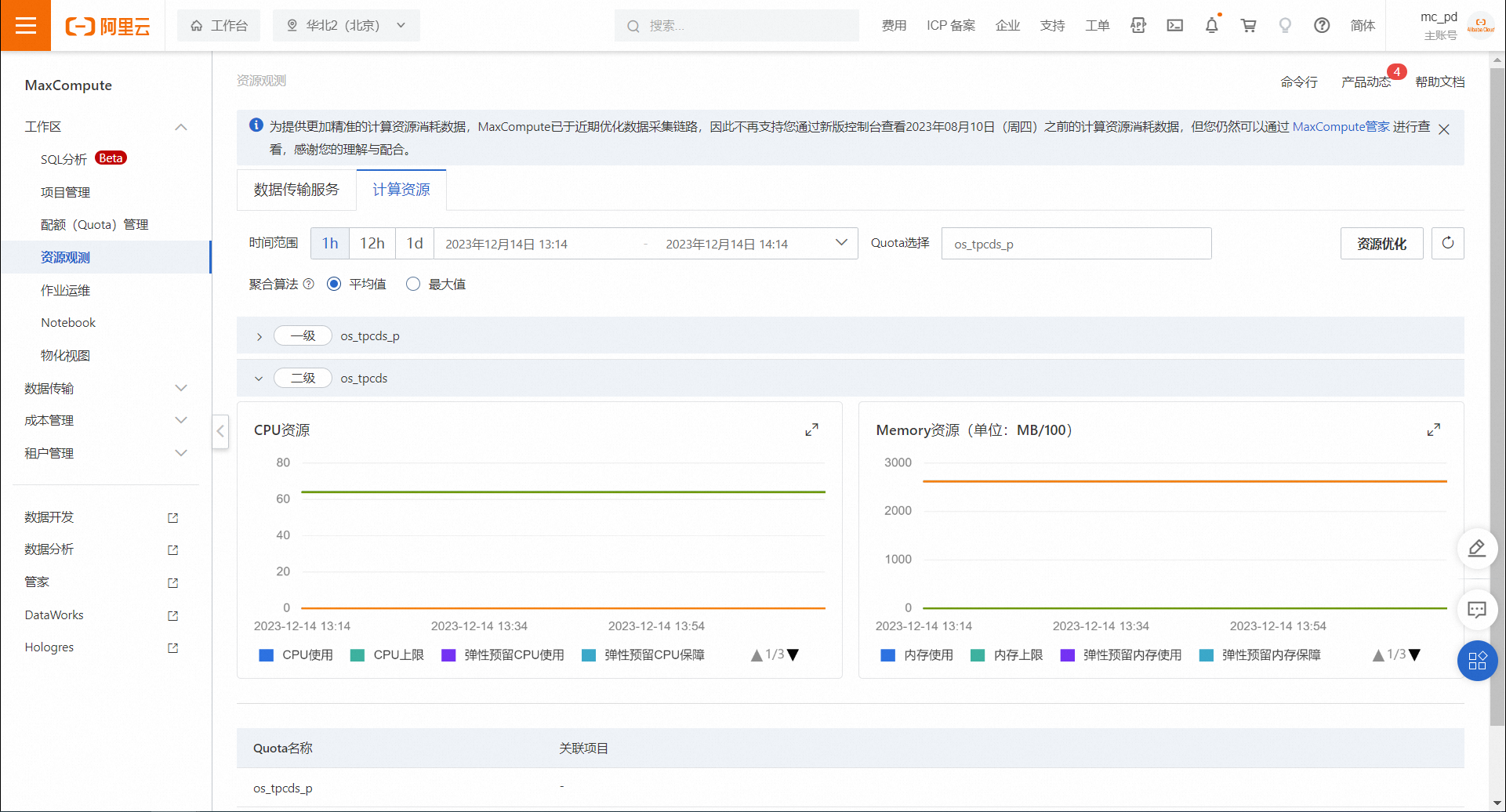1506x812 pixels.
Task: Toggle 弹性预留CPU保障 legend series
Action: point(644,655)
